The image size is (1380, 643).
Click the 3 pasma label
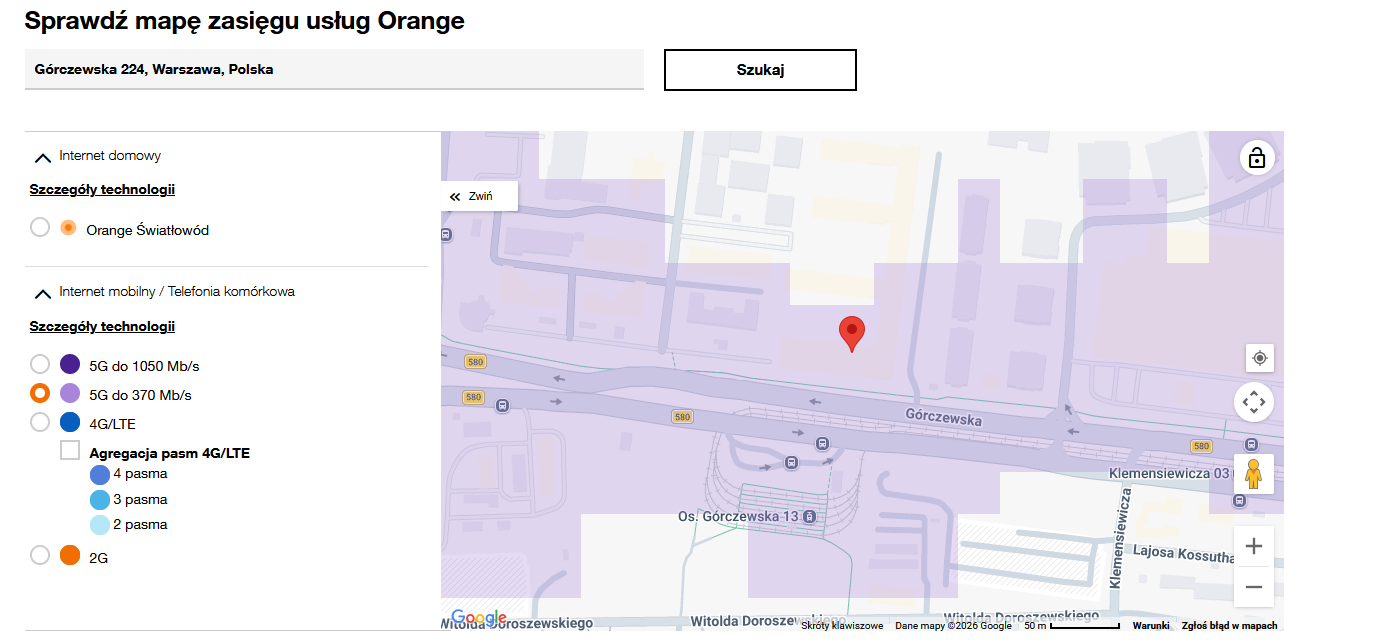140,499
